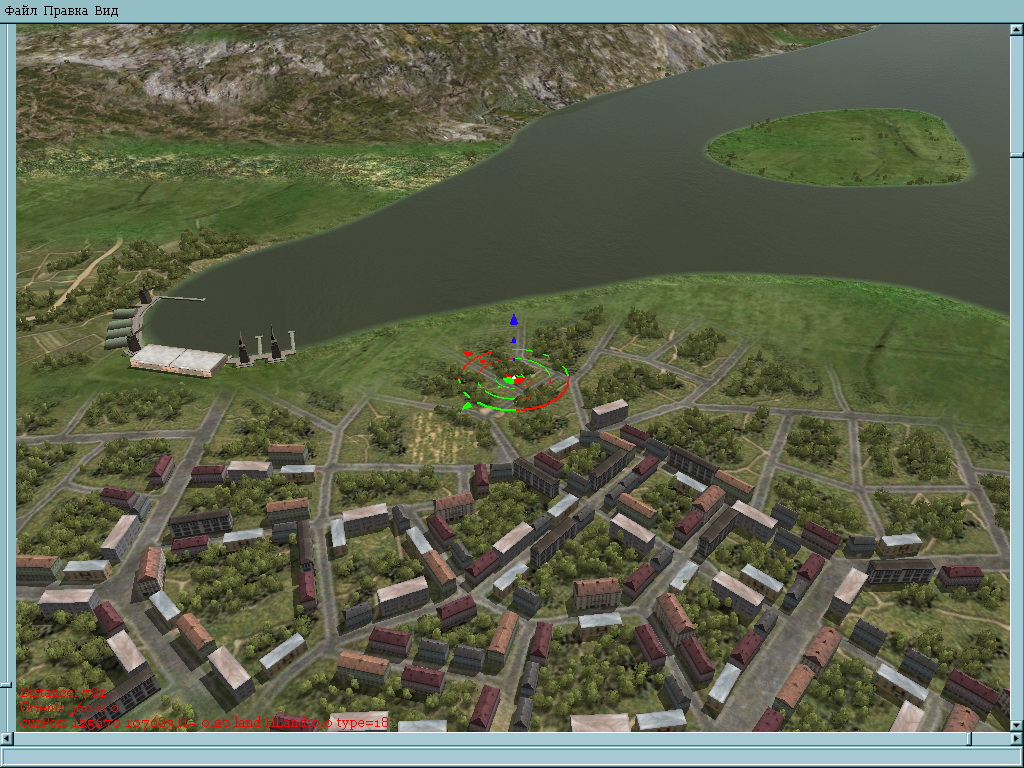Click the 'Distance: 782' readout

tap(63, 693)
